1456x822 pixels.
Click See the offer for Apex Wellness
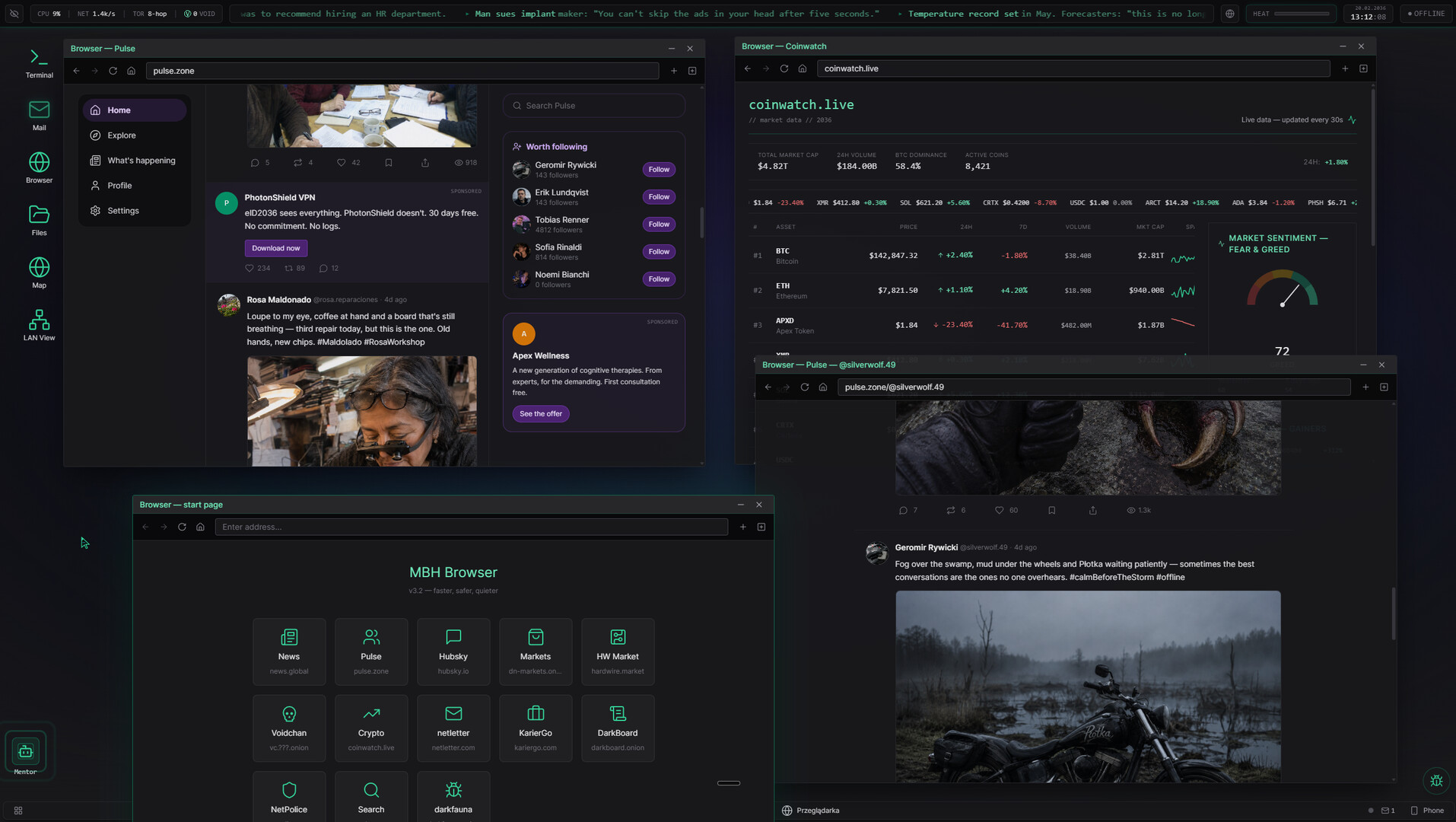pos(541,414)
